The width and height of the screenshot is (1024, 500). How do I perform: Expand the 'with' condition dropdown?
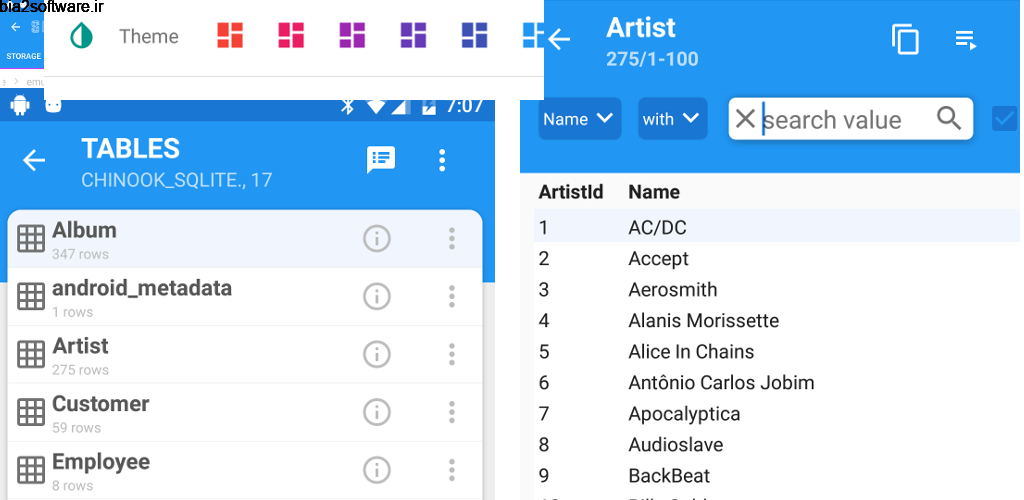coord(672,119)
